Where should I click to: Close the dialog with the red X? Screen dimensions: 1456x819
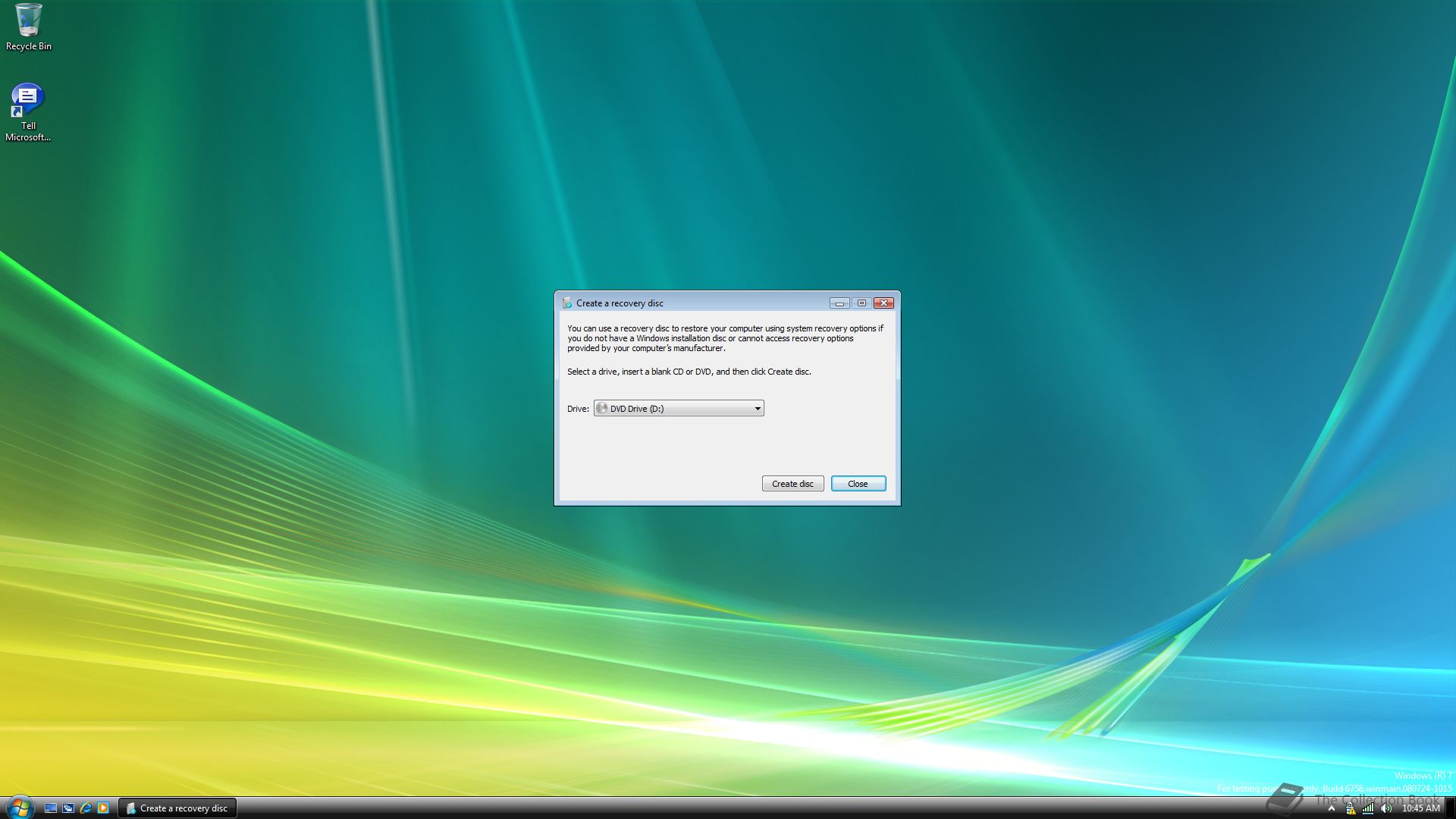tap(883, 303)
